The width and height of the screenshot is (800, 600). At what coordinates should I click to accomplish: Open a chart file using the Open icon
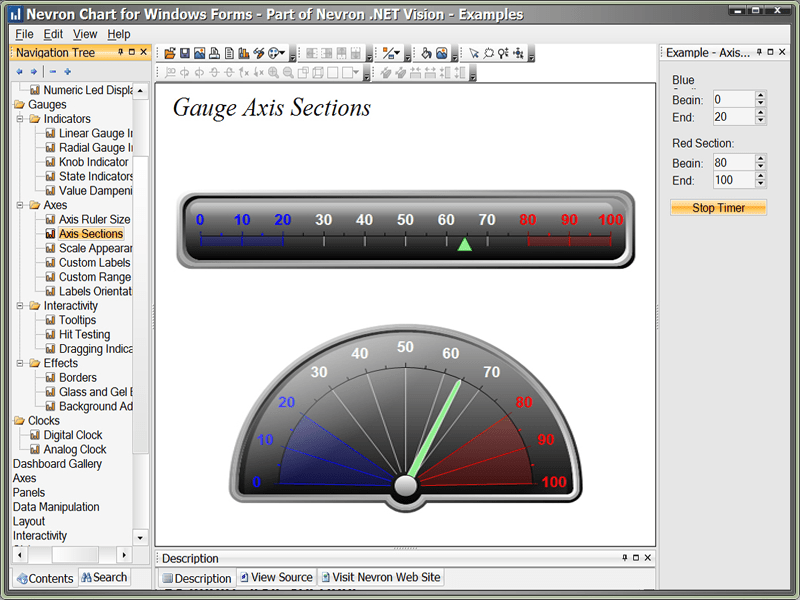pyautogui.click(x=171, y=52)
